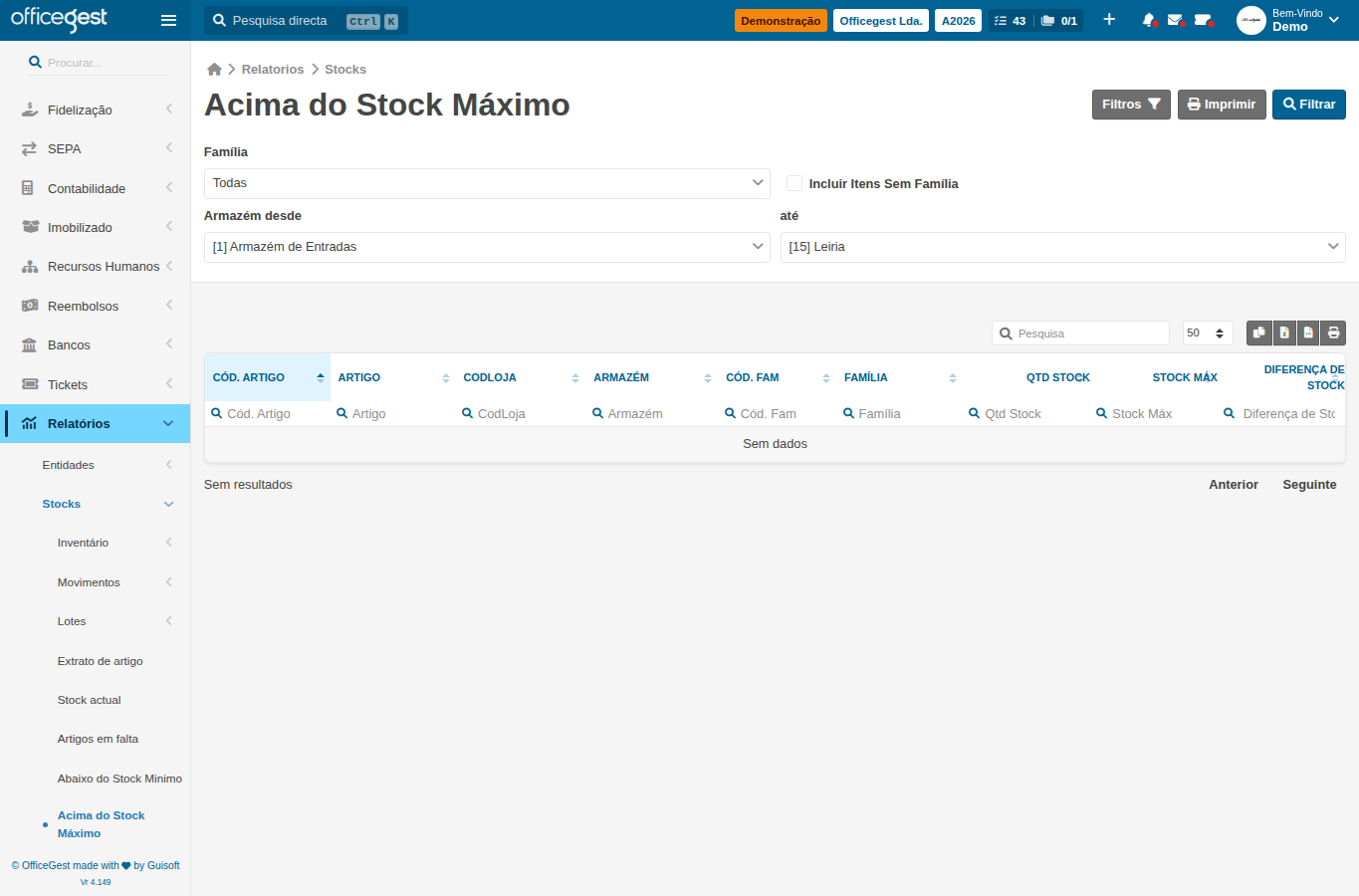Click the Officegest logo

[59, 19]
